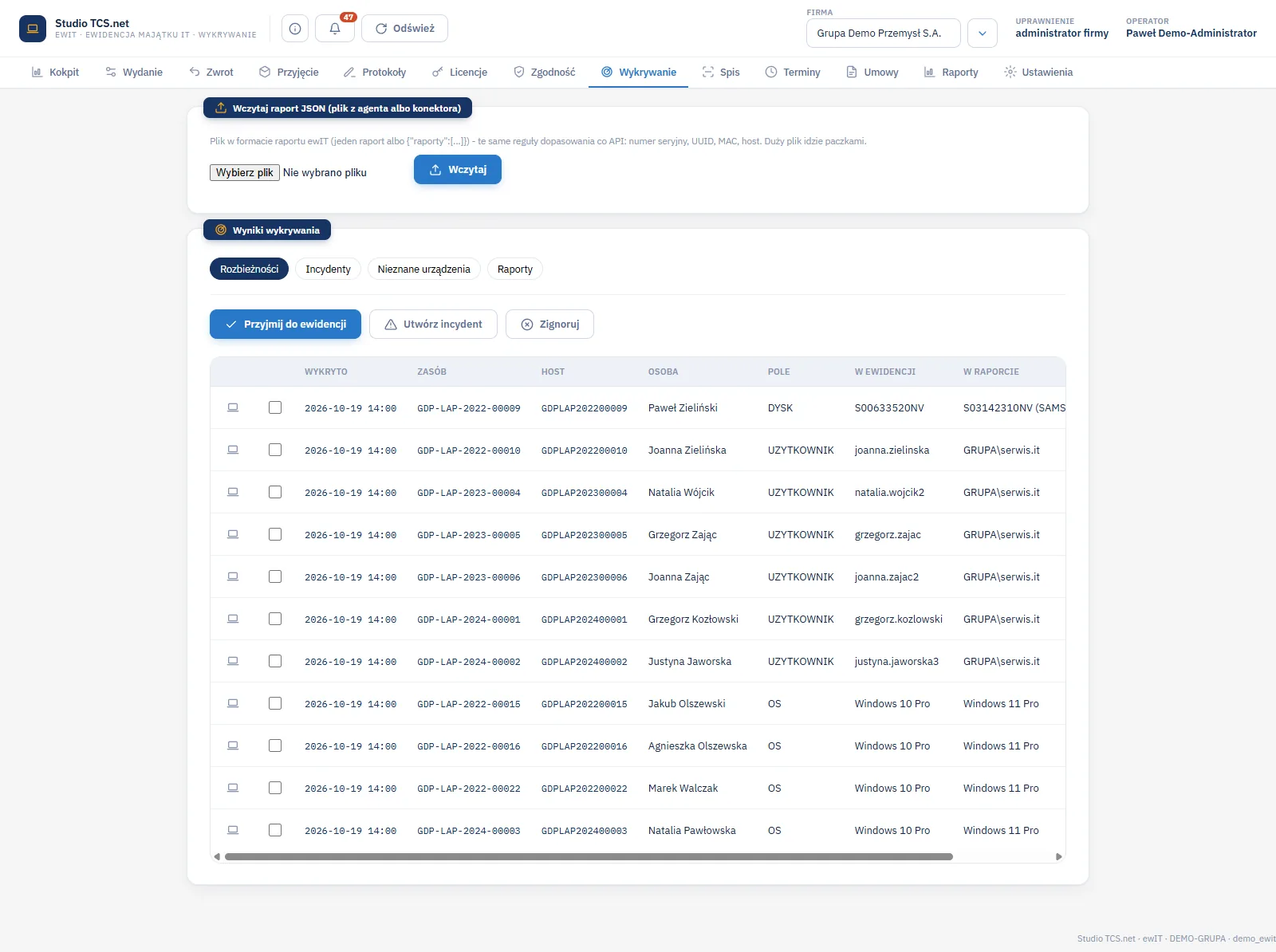Tick the checkbox for GDP-LAP-2022-00009
This screenshot has width=1276, height=952.
click(x=275, y=407)
